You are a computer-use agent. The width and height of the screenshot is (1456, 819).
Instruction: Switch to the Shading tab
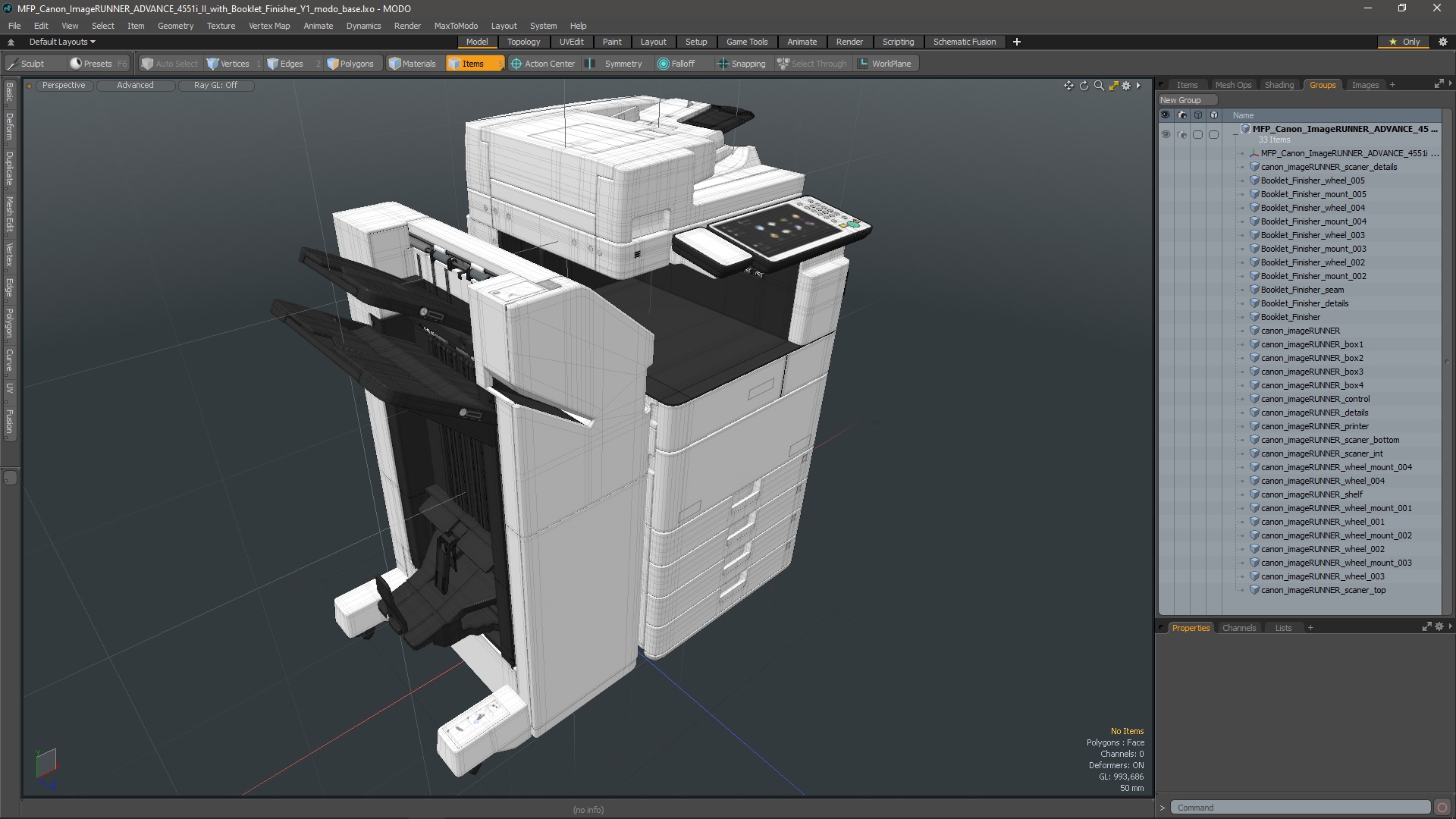pyautogui.click(x=1279, y=85)
